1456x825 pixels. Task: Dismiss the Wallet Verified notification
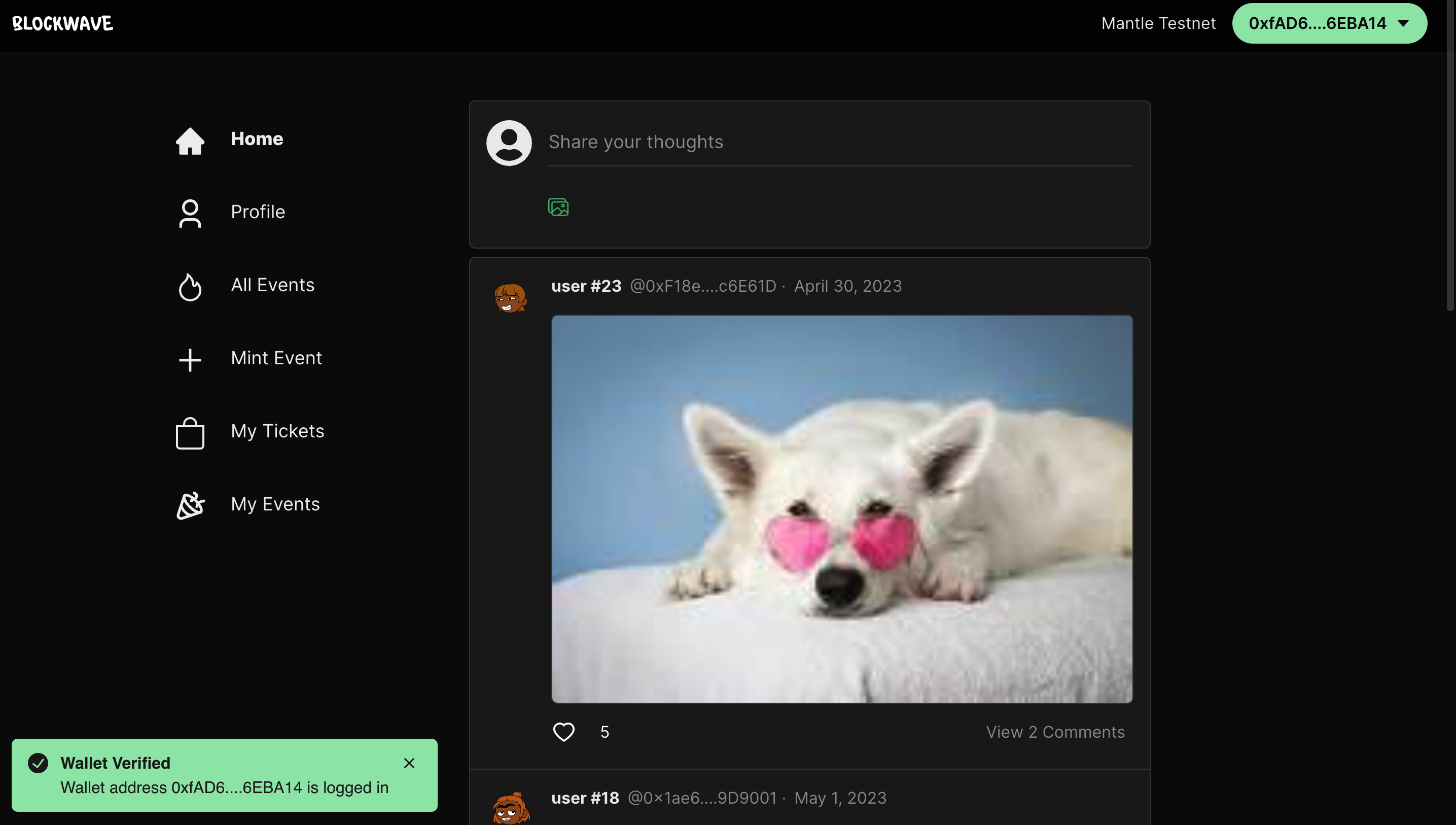[x=409, y=763]
